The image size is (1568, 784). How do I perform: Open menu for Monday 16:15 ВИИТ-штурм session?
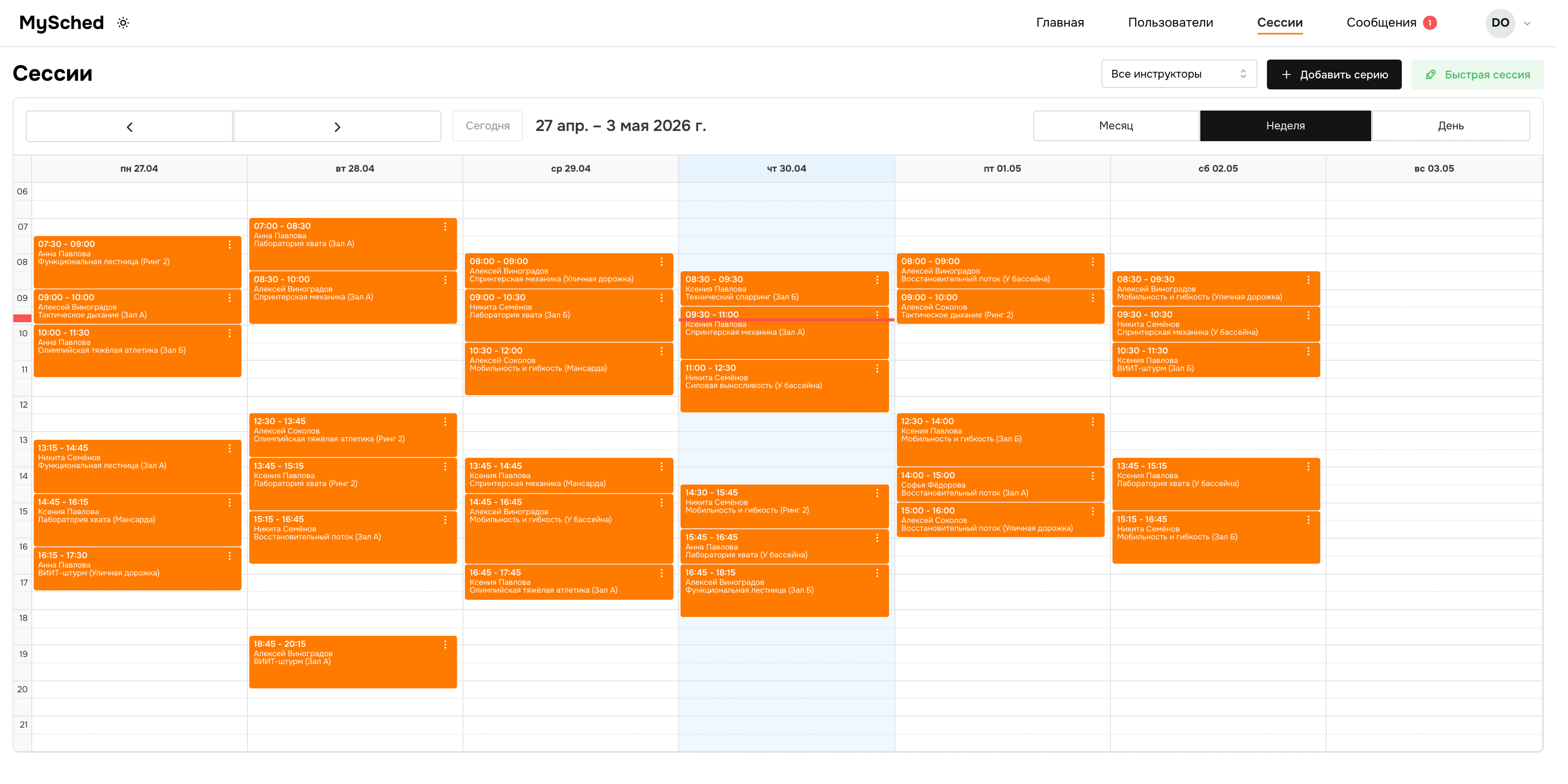pos(229,556)
